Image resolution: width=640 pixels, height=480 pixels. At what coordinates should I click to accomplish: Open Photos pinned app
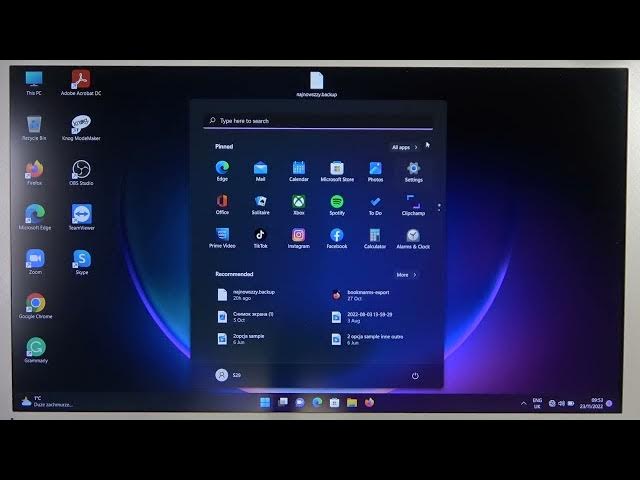[x=375, y=171]
